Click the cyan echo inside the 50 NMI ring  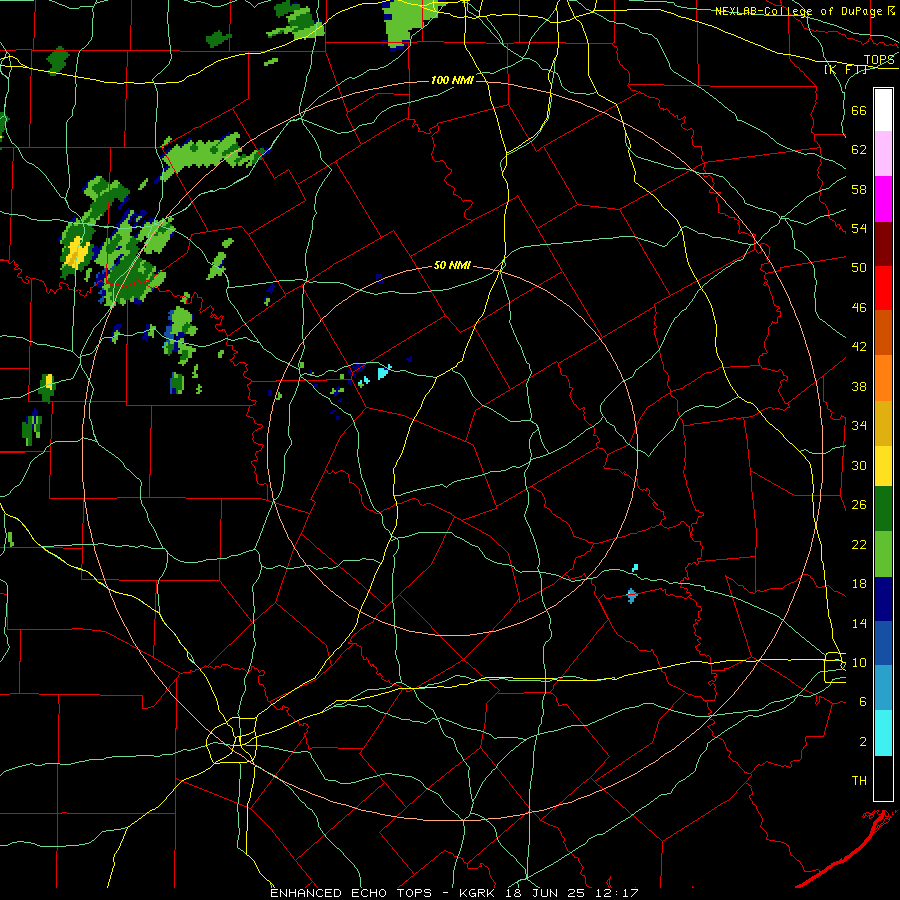(x=384, y=372)
